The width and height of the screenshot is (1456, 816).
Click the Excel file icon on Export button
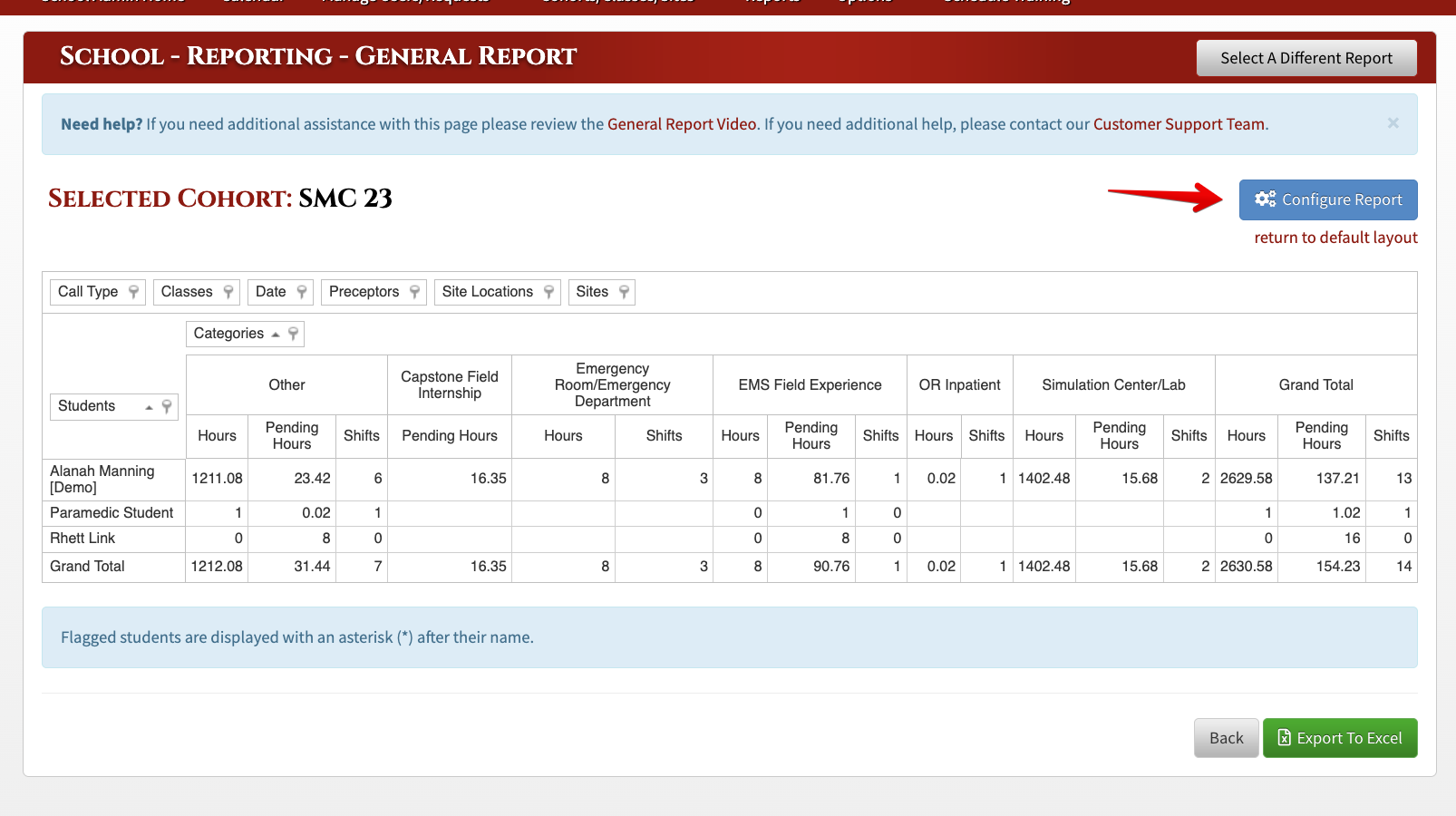1285,738
